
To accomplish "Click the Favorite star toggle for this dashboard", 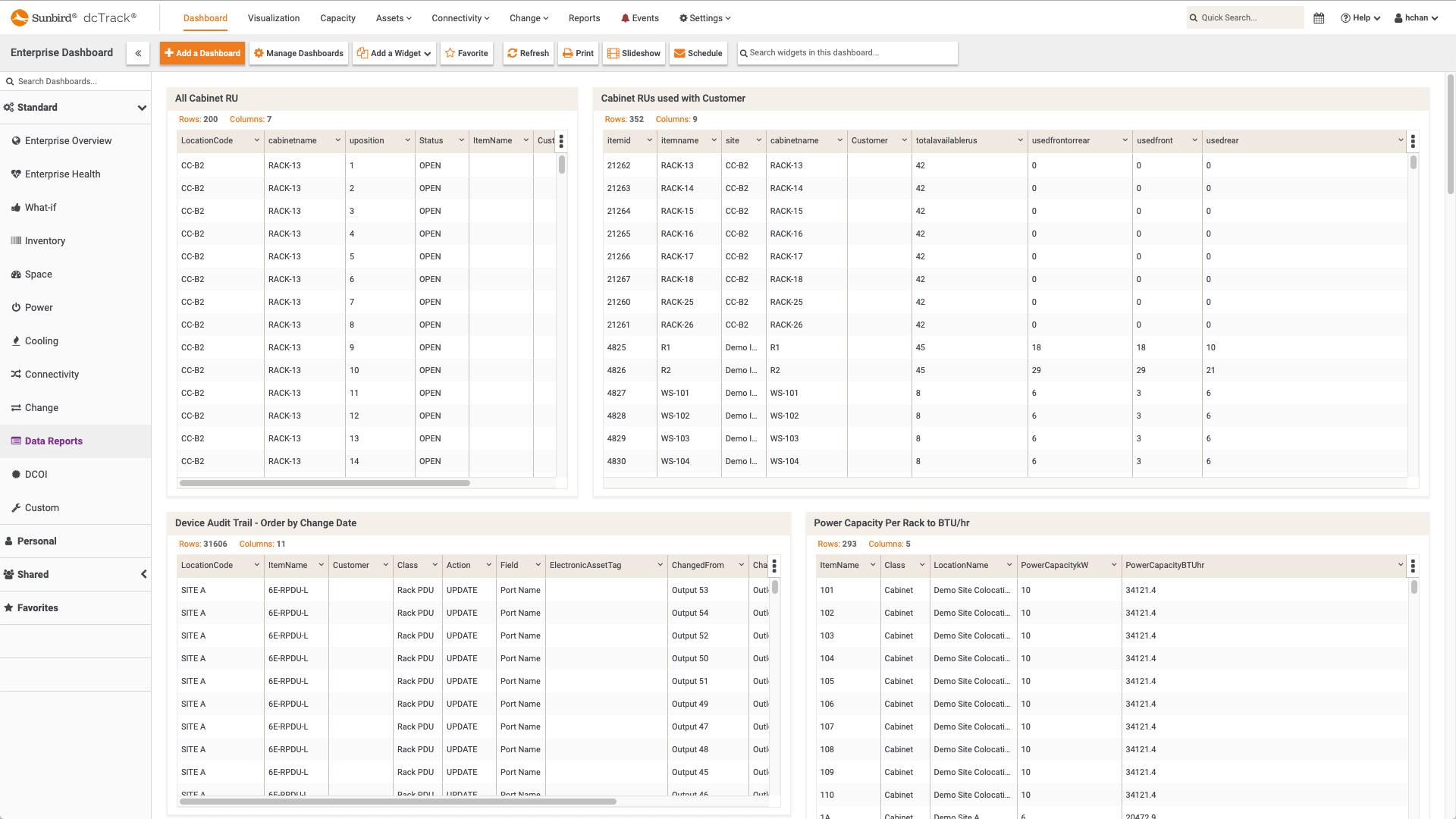I will coord(466,53).
